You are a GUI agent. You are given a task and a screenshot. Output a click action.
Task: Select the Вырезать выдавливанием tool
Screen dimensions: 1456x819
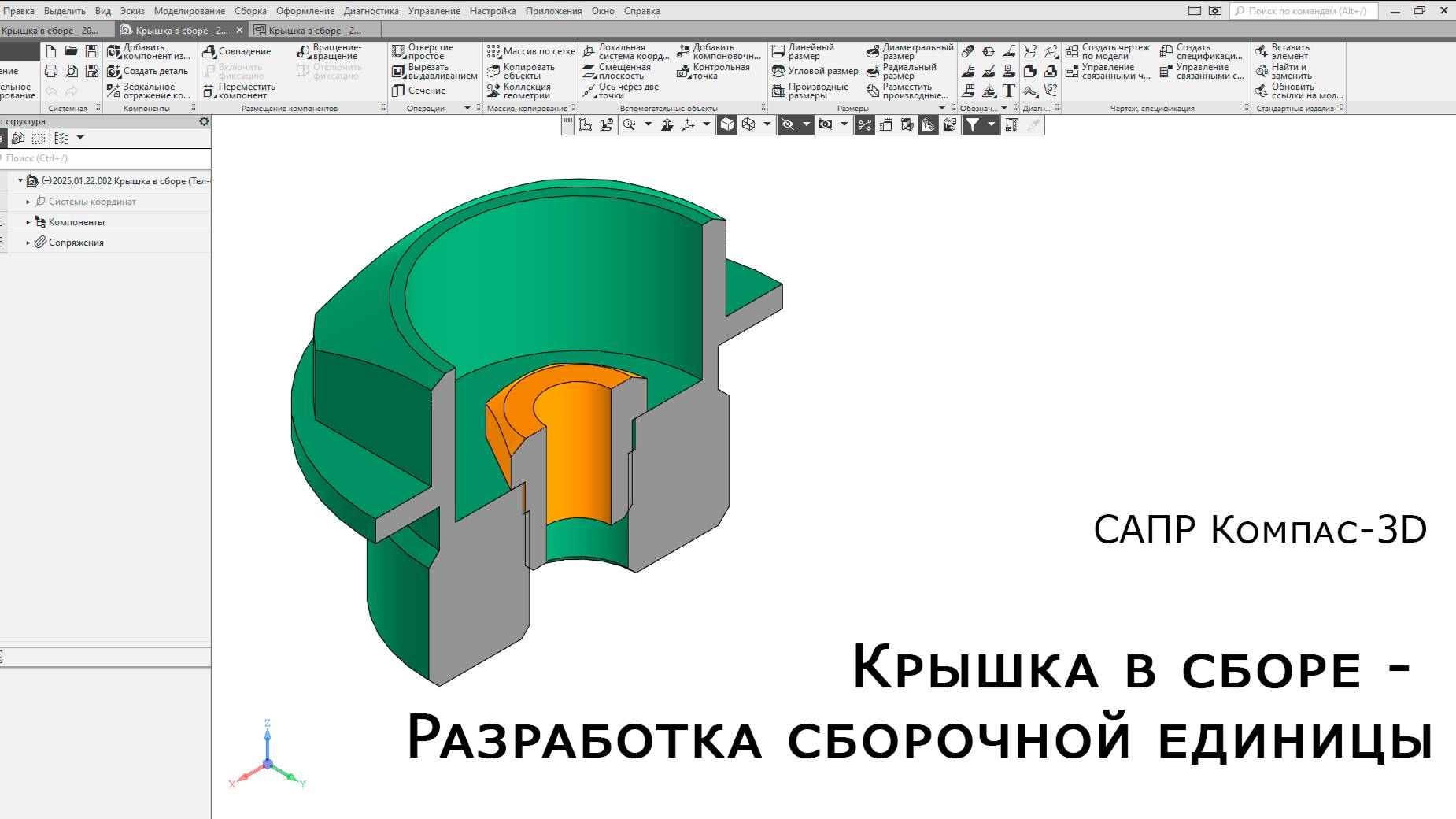coord(435,71)
